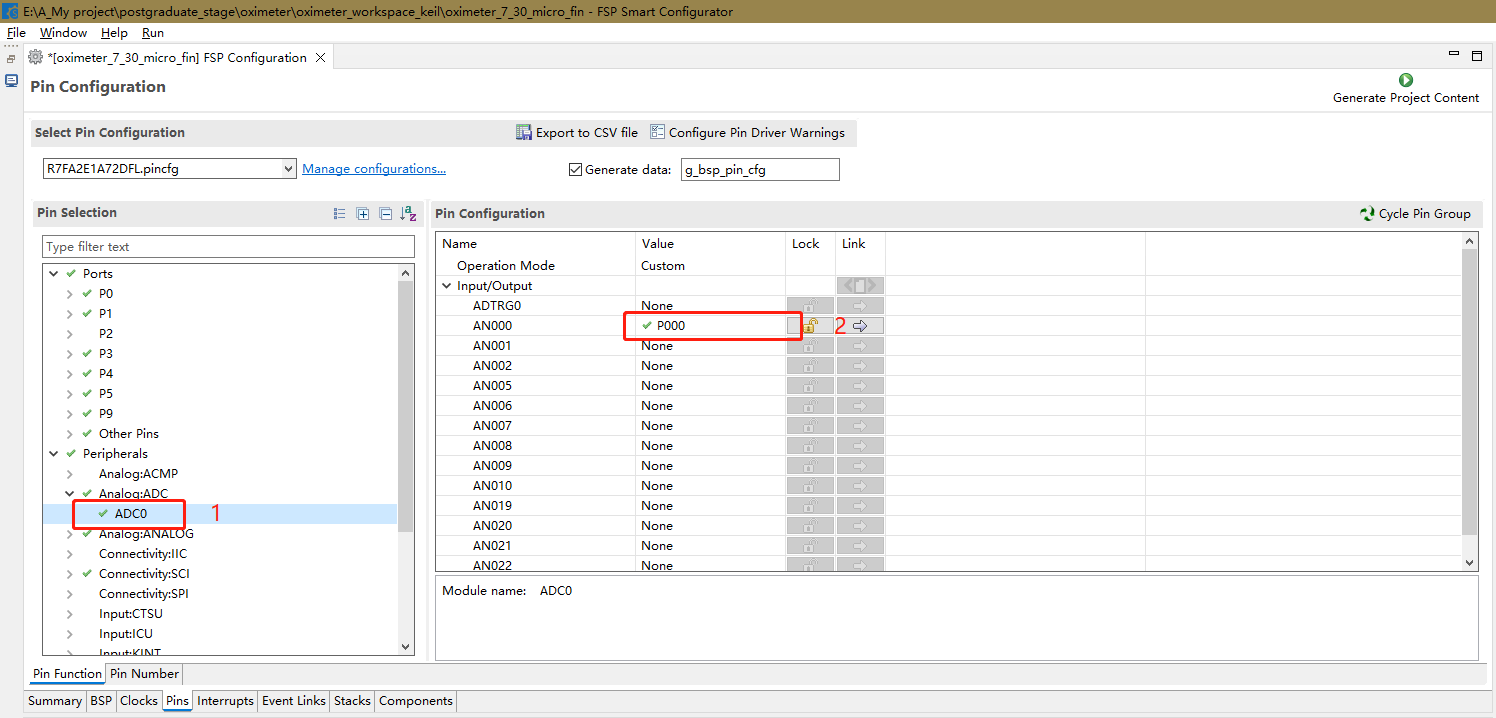Click the lock icon for AN020 row
1496x718 pixels.
810,525
